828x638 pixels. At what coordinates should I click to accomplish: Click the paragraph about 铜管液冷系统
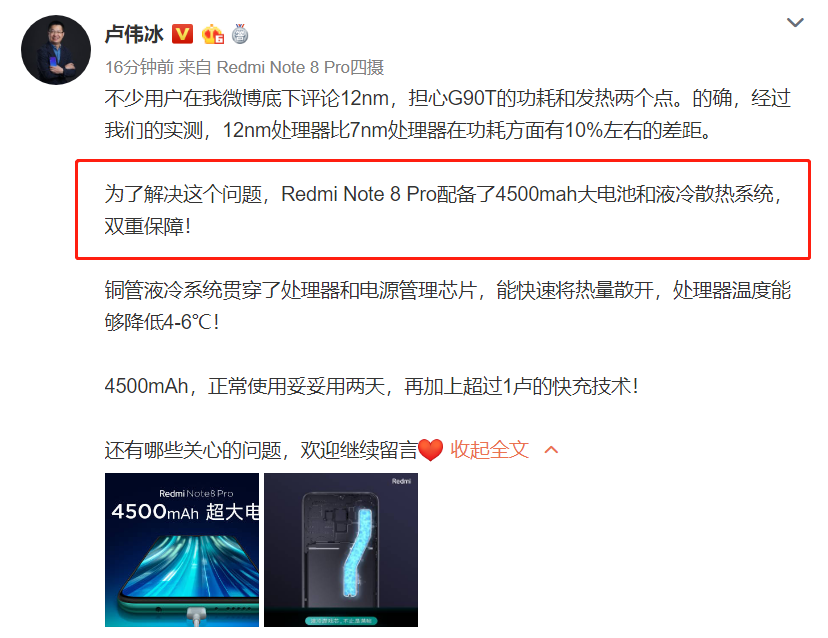coord(447,306)
